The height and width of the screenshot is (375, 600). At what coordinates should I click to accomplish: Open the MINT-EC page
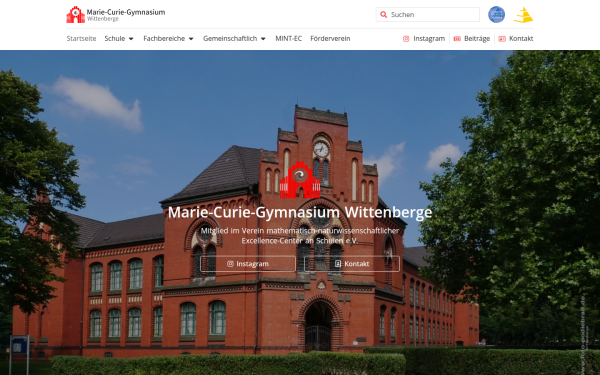[289, 38]
